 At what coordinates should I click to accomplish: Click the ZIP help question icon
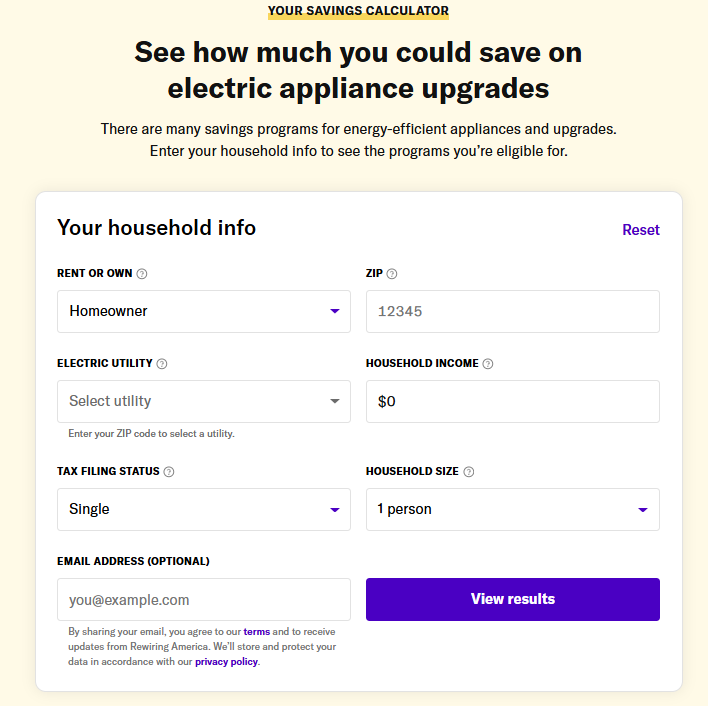392,274
